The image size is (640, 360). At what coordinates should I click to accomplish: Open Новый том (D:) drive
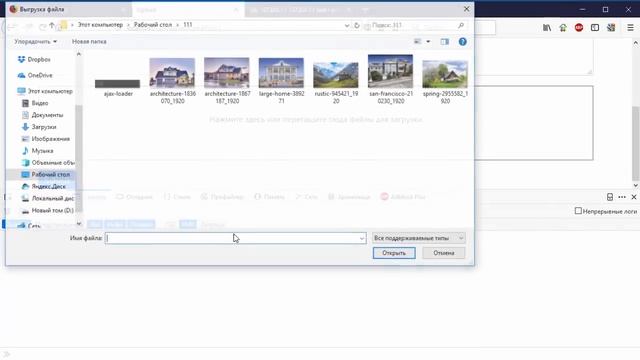[47, 210]
